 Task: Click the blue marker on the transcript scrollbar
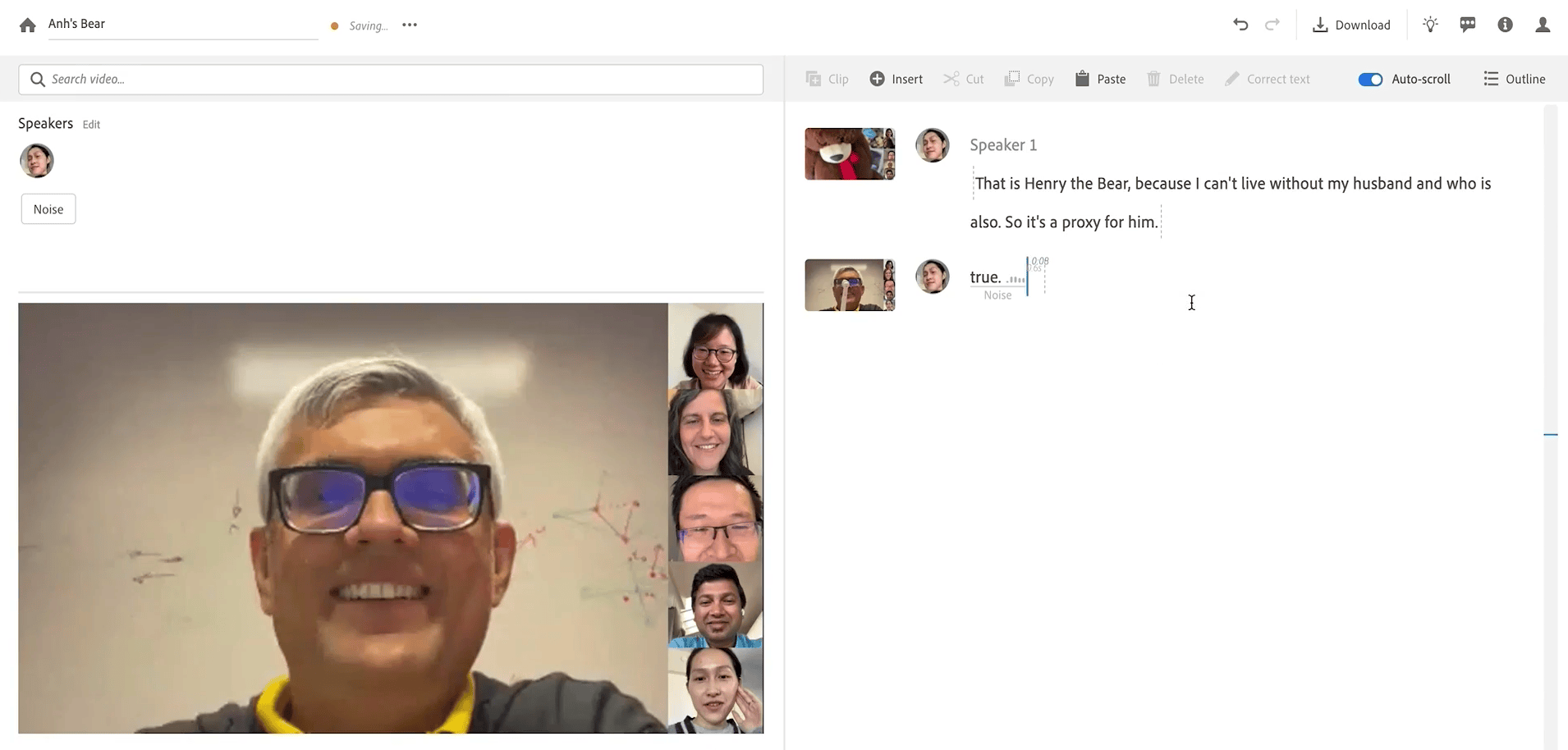coord(1550,434)
